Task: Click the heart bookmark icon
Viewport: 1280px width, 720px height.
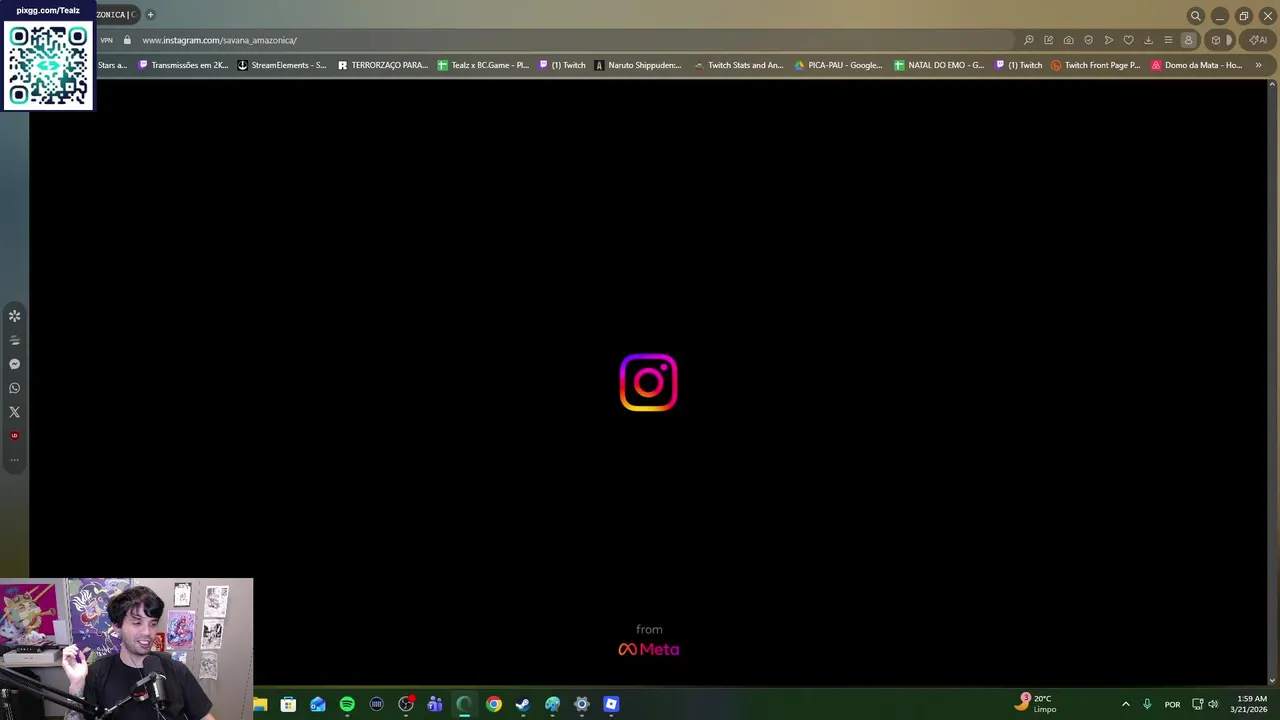Action: 1128,40
